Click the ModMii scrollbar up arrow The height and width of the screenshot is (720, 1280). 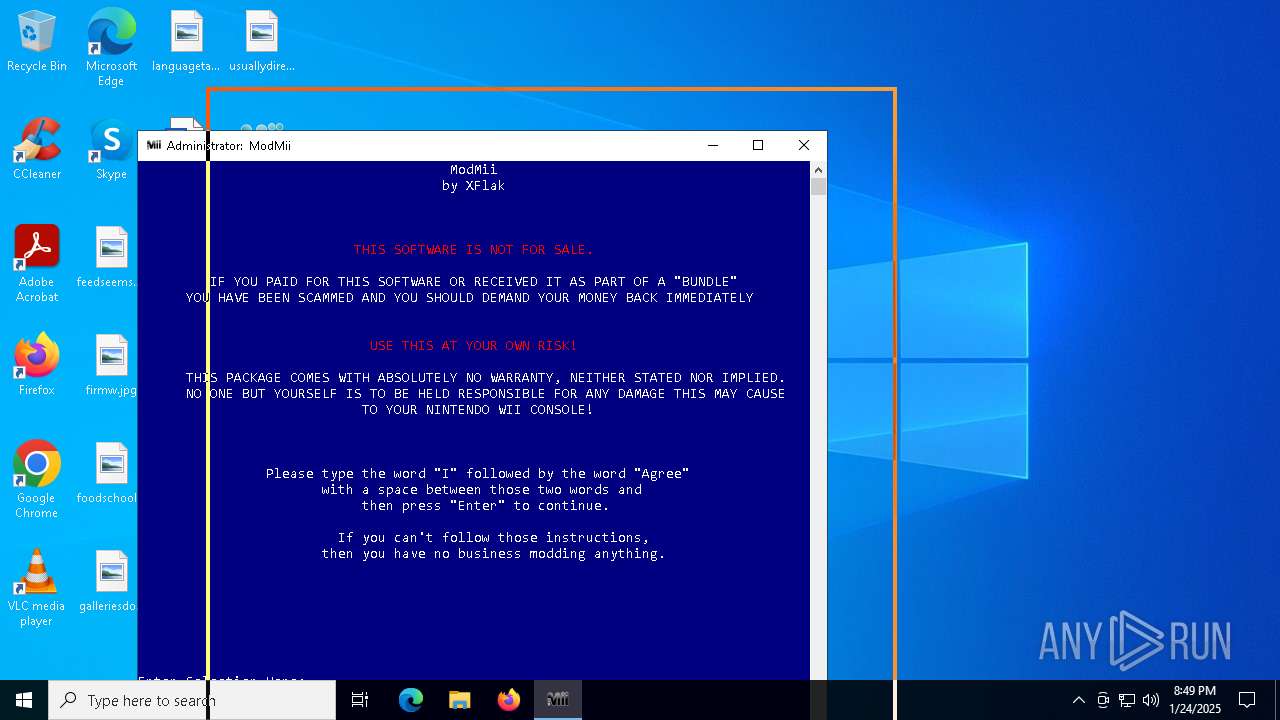[x=818, y=169]
